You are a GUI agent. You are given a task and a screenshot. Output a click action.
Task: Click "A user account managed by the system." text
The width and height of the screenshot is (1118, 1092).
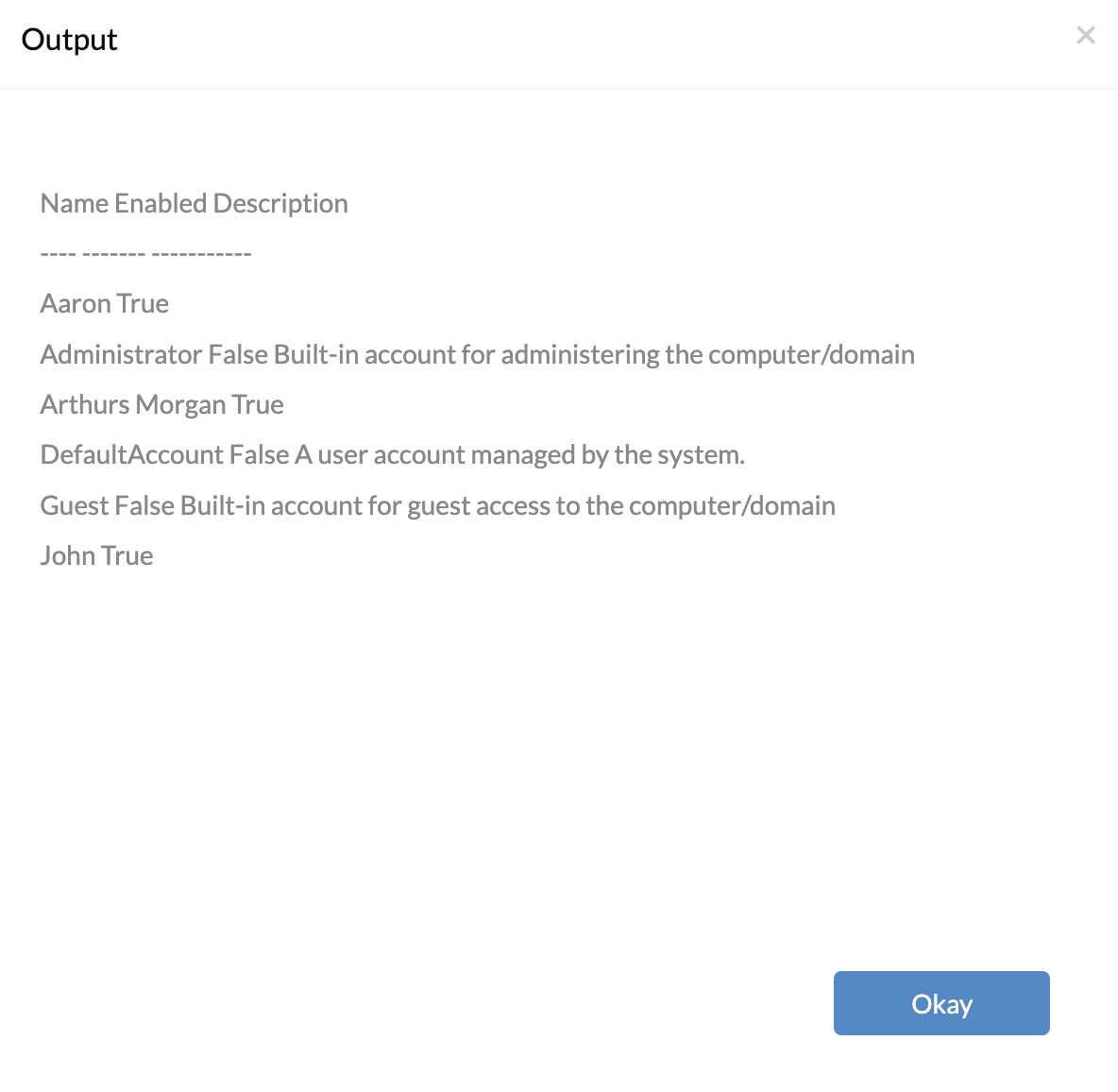click(519, 455)
